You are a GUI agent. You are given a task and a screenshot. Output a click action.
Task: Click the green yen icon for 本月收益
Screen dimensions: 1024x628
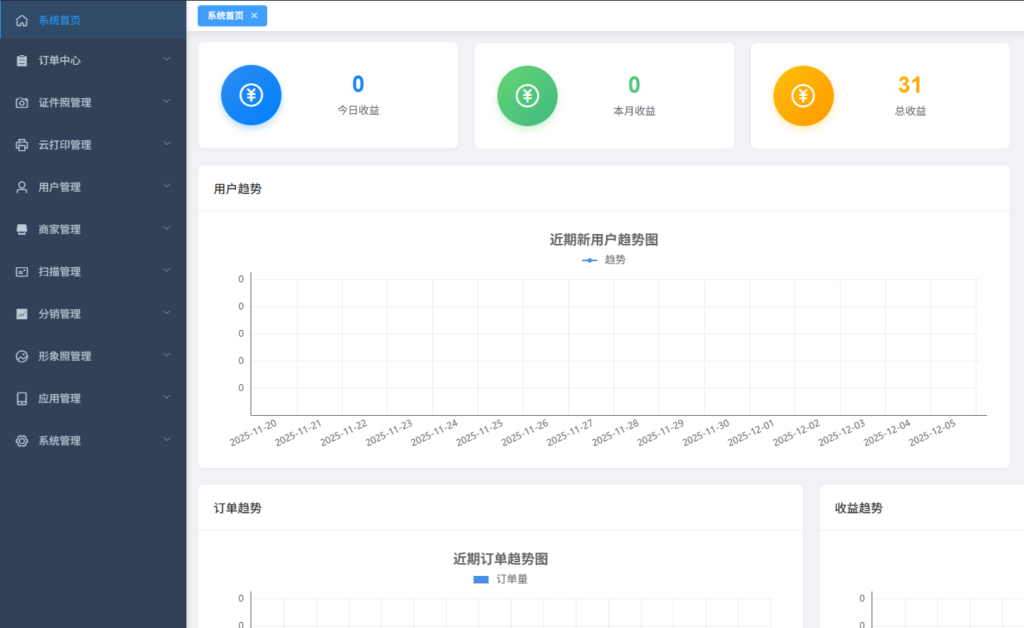(x=527, y=96)
